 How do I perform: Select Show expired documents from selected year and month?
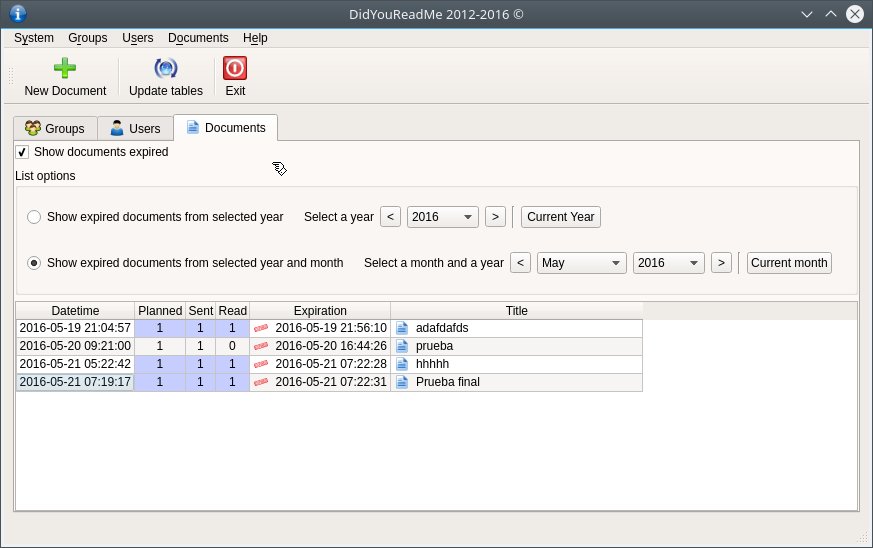pyautogui.click(x=34, y=263)
